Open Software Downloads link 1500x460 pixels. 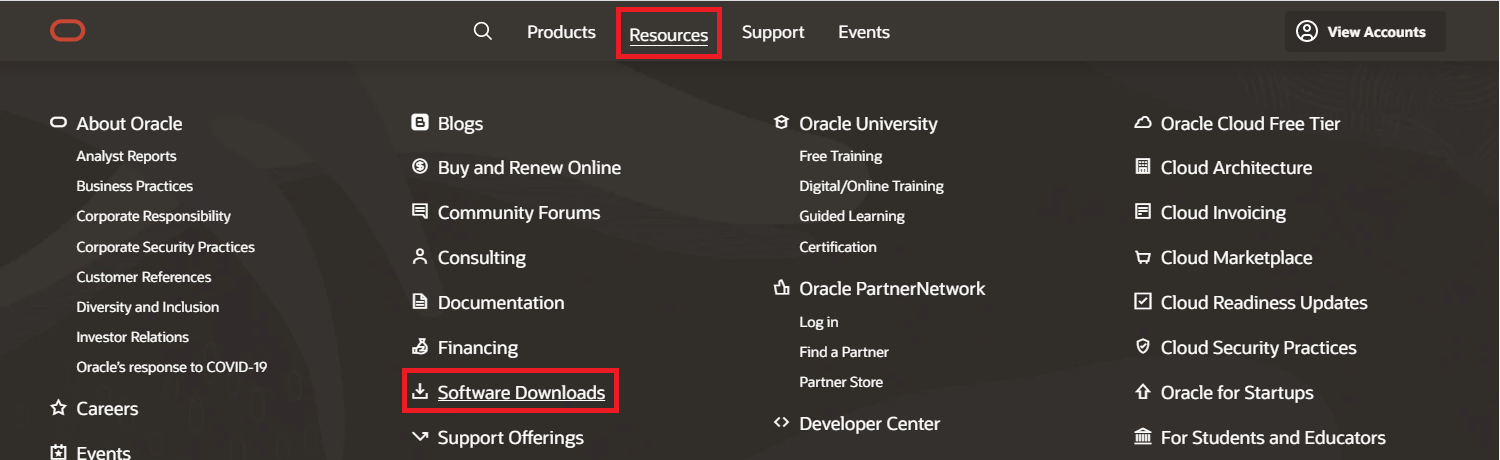tap(521, 393)
